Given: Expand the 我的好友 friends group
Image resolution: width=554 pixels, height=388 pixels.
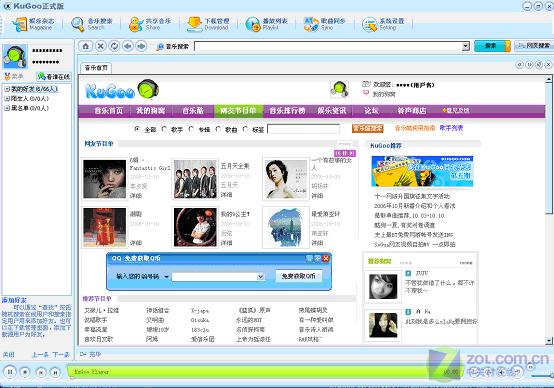Looking at the screenshot, I should click(7, 89).
